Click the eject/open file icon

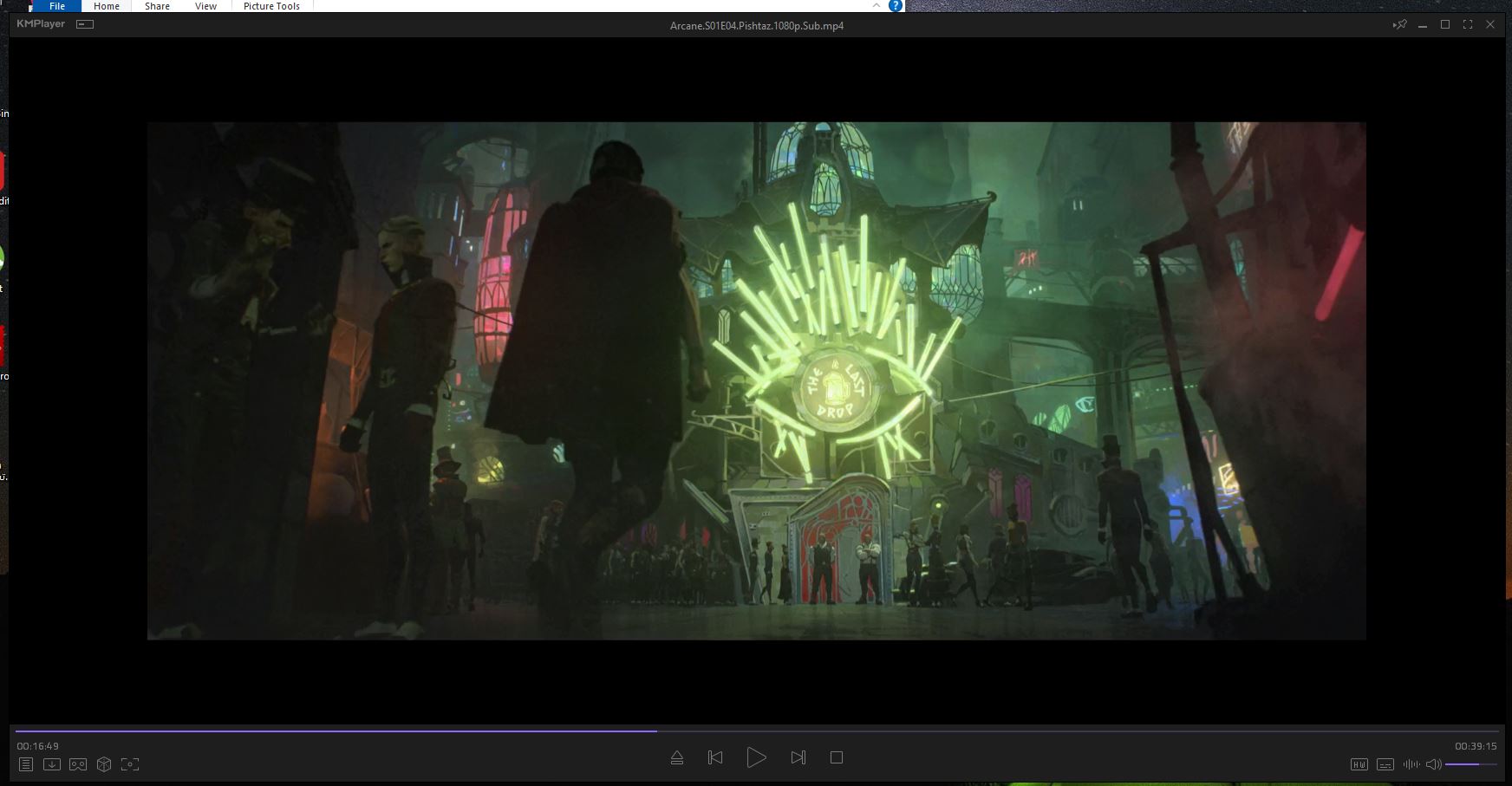click(677, 758)
